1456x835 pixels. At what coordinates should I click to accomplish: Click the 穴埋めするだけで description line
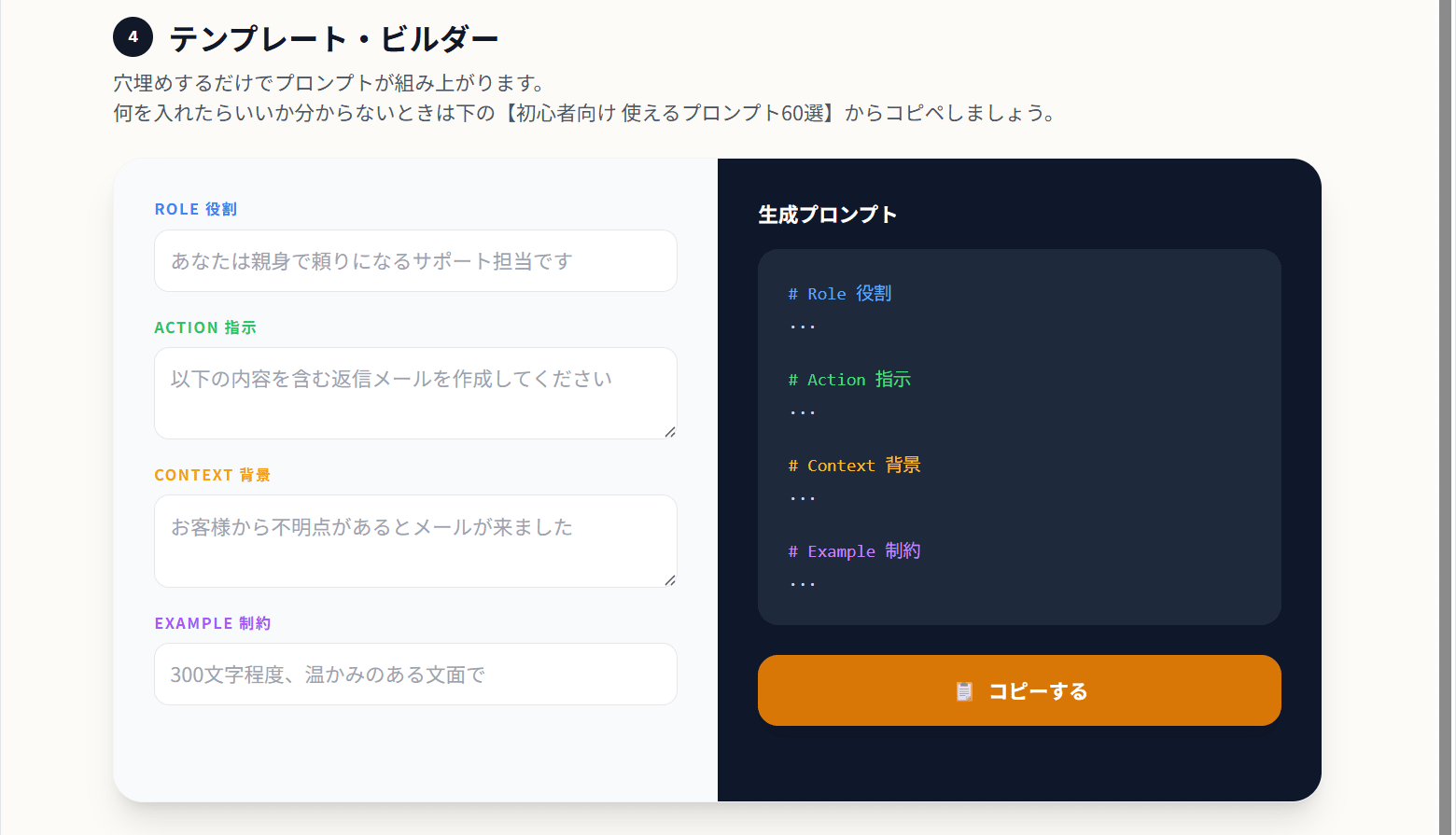coord(329,83)
